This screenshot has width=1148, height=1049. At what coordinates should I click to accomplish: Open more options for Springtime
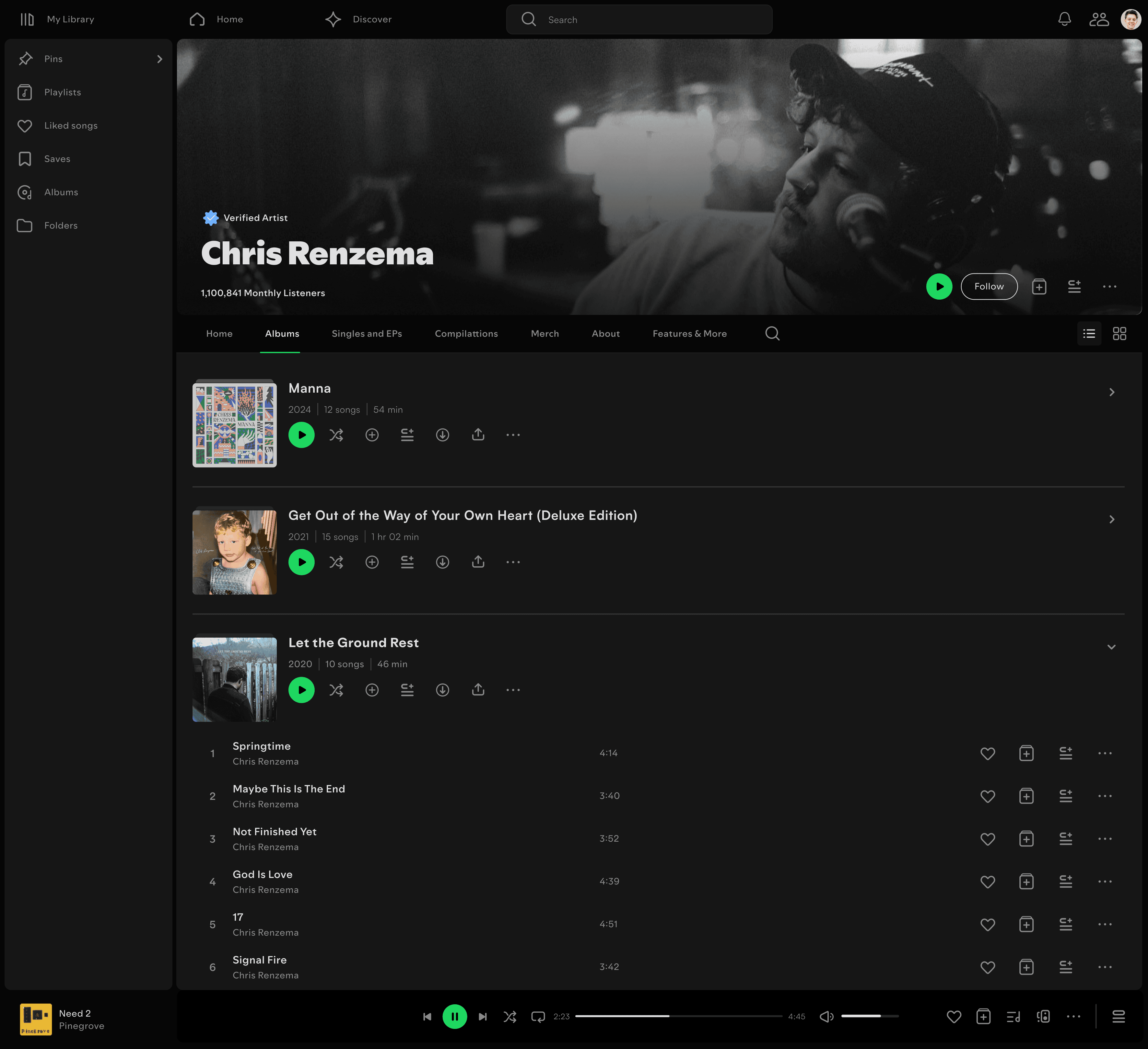click(x=1105, y=754)
